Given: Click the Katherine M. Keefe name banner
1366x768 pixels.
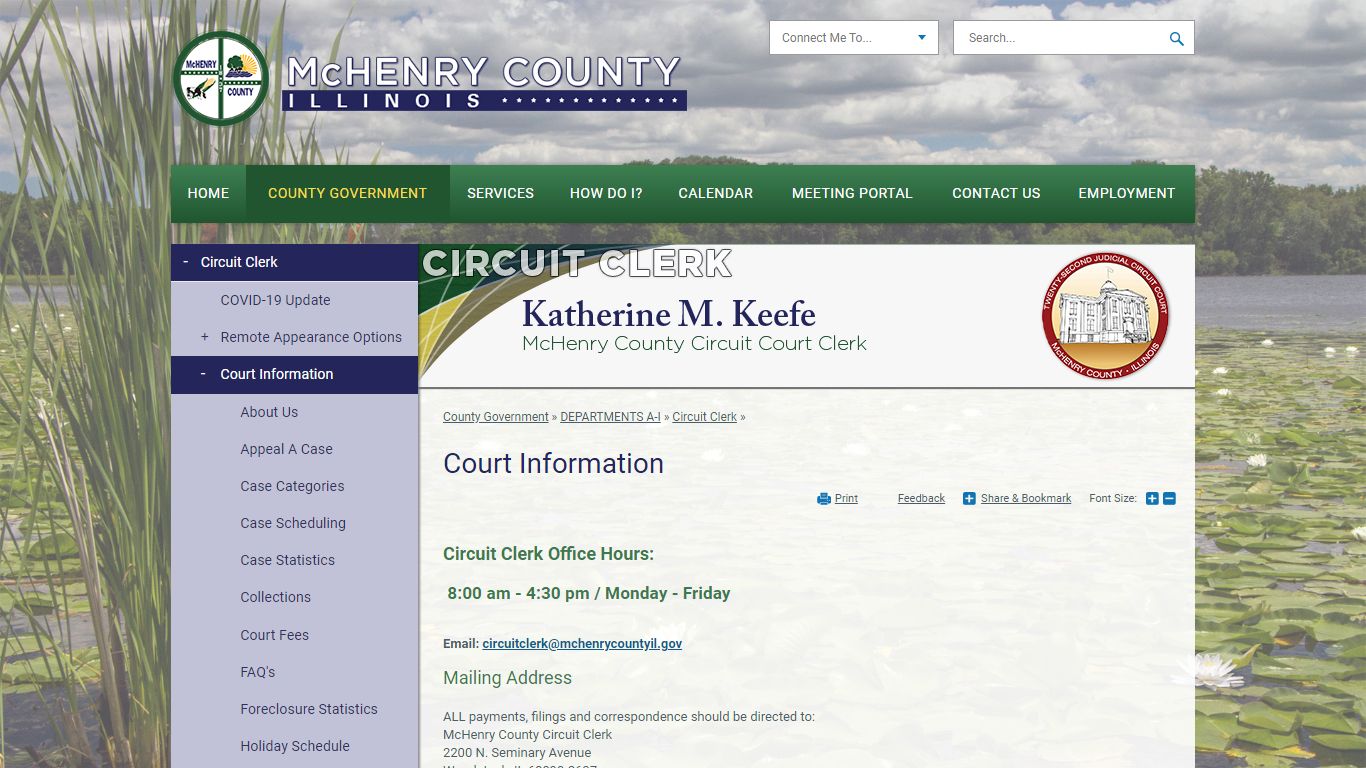Looking at the screenshot, I should 669,315.
